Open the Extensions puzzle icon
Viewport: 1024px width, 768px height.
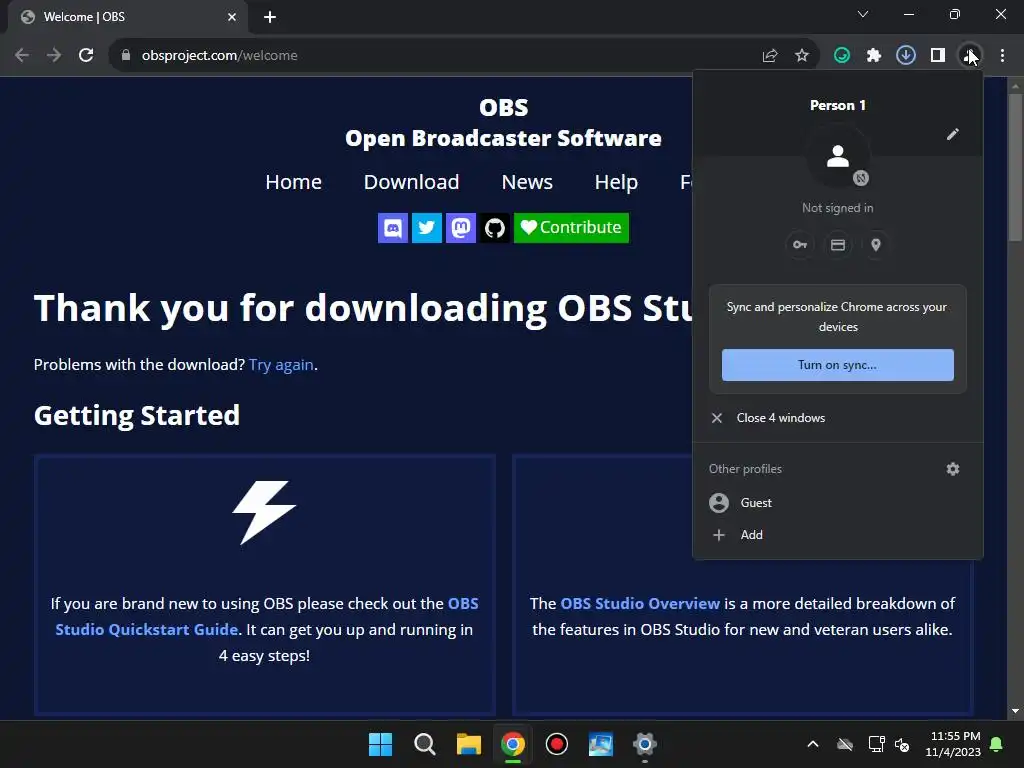[x=874, y=56]
